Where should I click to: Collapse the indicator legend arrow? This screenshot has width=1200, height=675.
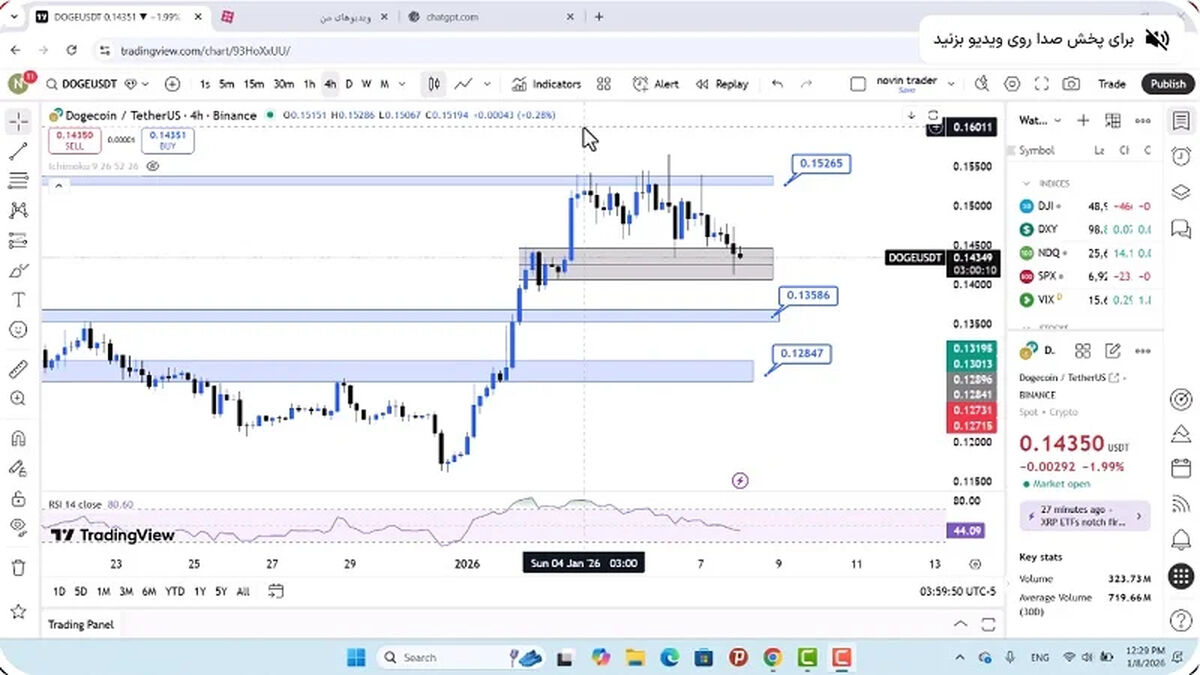(58, 186)
